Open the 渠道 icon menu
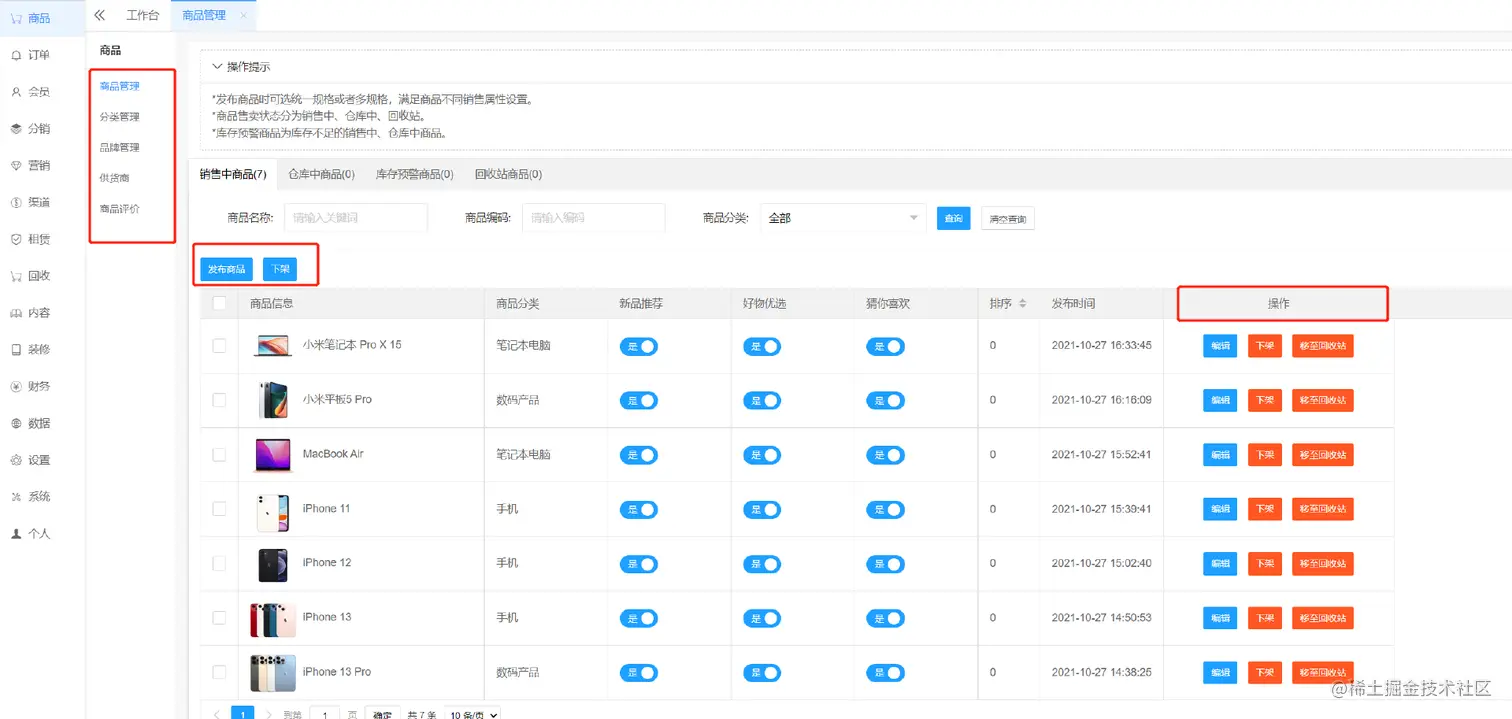 pyautogui.click(x=16, y=202)
